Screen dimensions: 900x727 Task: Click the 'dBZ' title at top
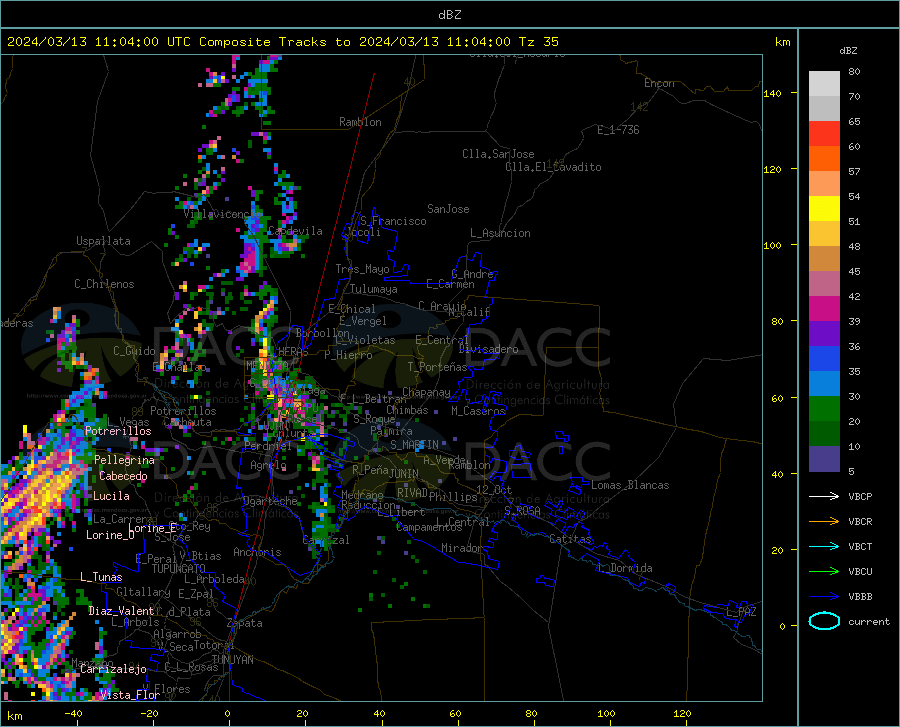click(449, 15)
